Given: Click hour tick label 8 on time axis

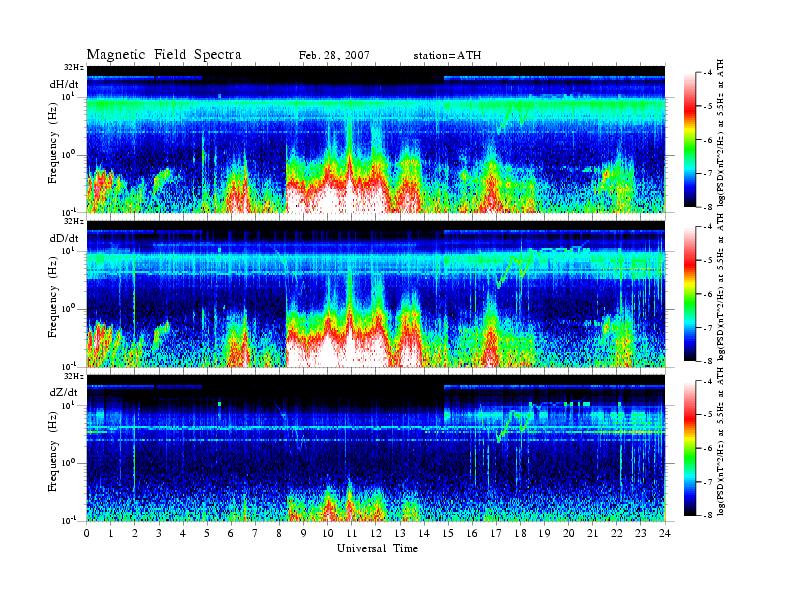Looking at the screenshot, I should (x=279, y=534).
